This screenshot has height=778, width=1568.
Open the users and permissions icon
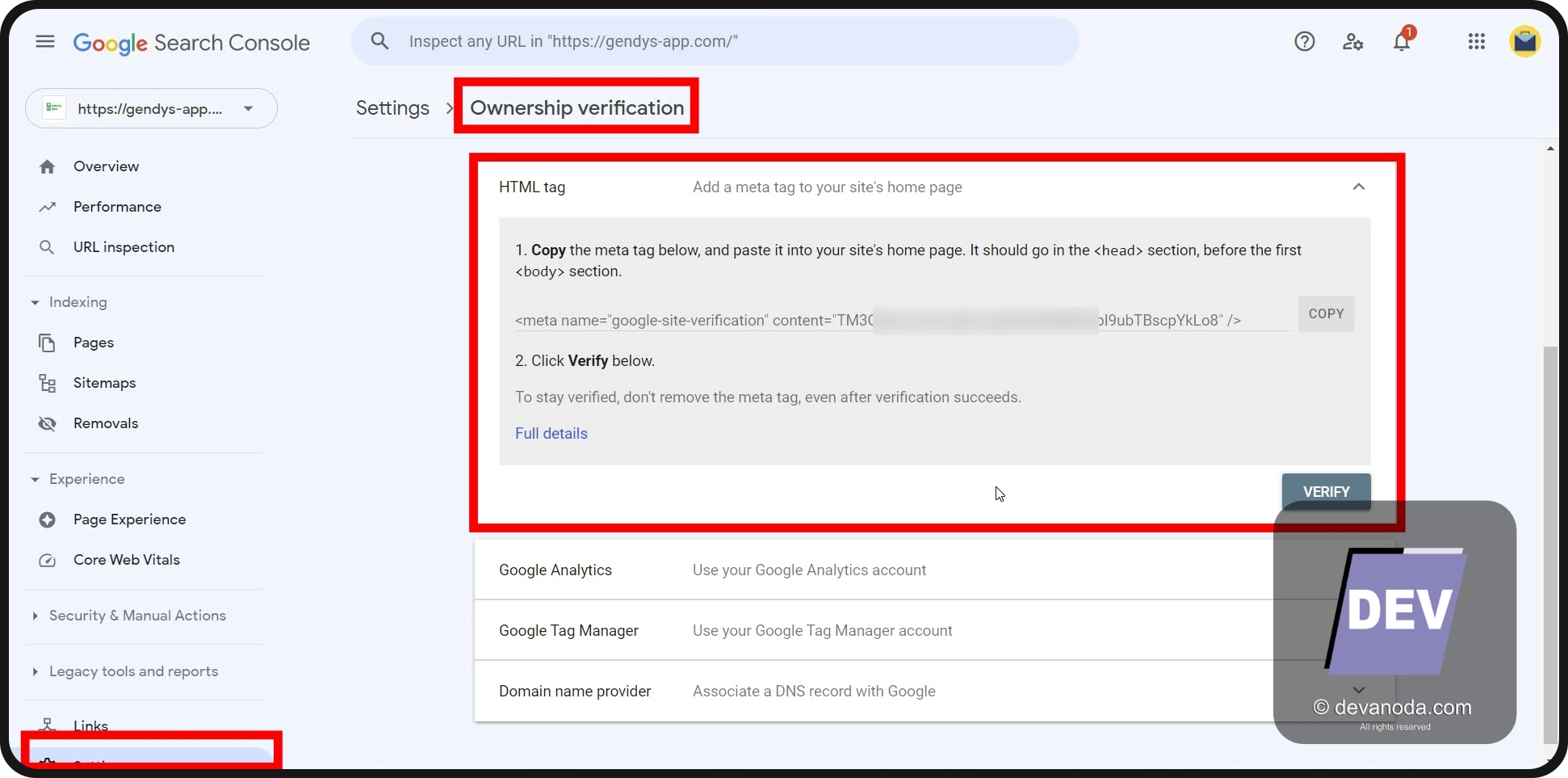(x=1353, y=41)
